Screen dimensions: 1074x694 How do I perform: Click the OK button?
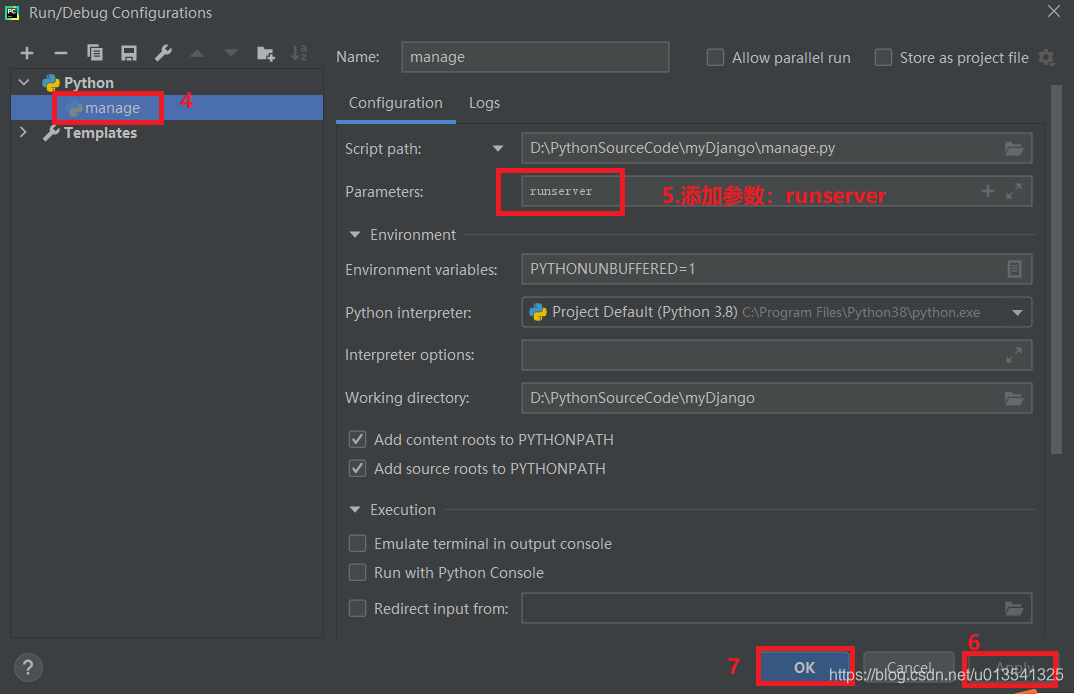click(804, 667)
